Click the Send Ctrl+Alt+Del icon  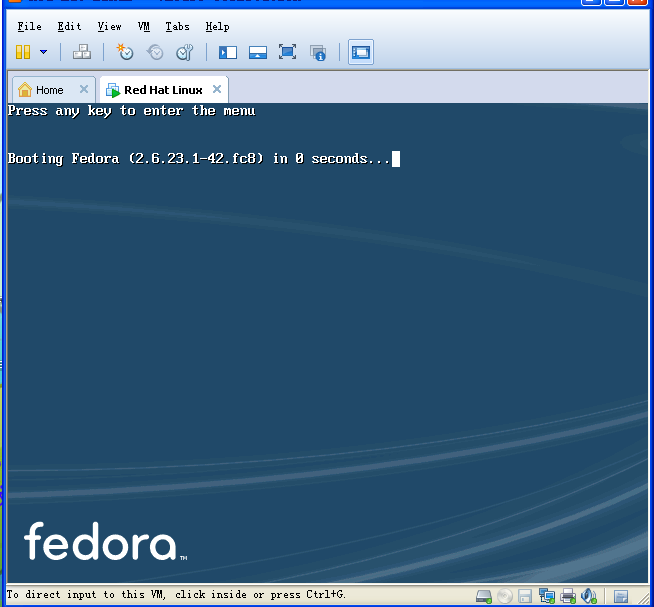point(82,52)
